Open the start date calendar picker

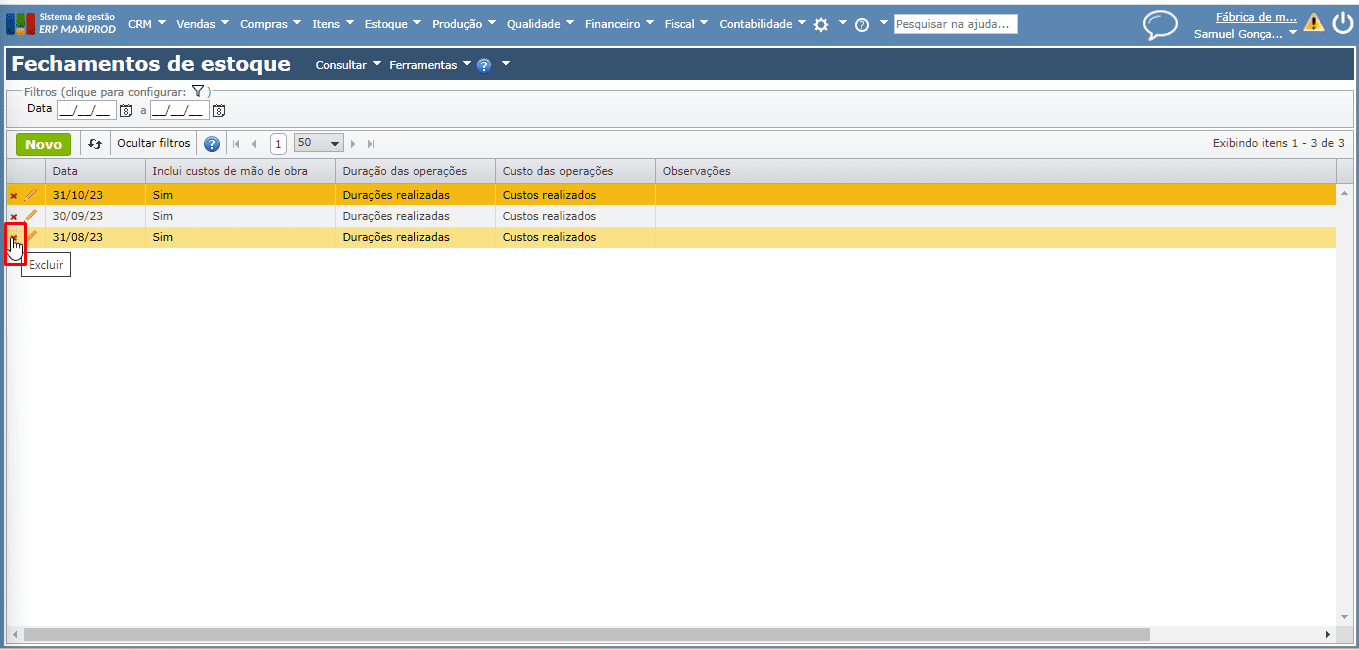coord(126,110)
